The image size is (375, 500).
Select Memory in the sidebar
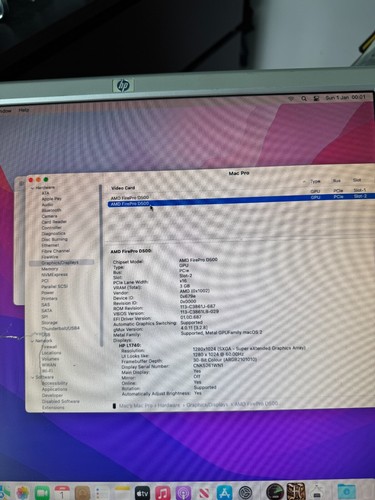click(x=50, y=269)
